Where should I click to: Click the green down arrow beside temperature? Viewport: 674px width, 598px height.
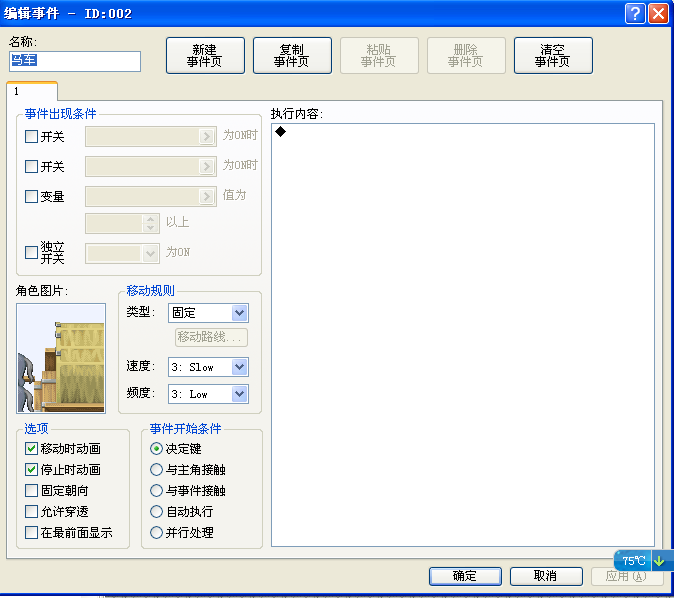tap(659, 561)
